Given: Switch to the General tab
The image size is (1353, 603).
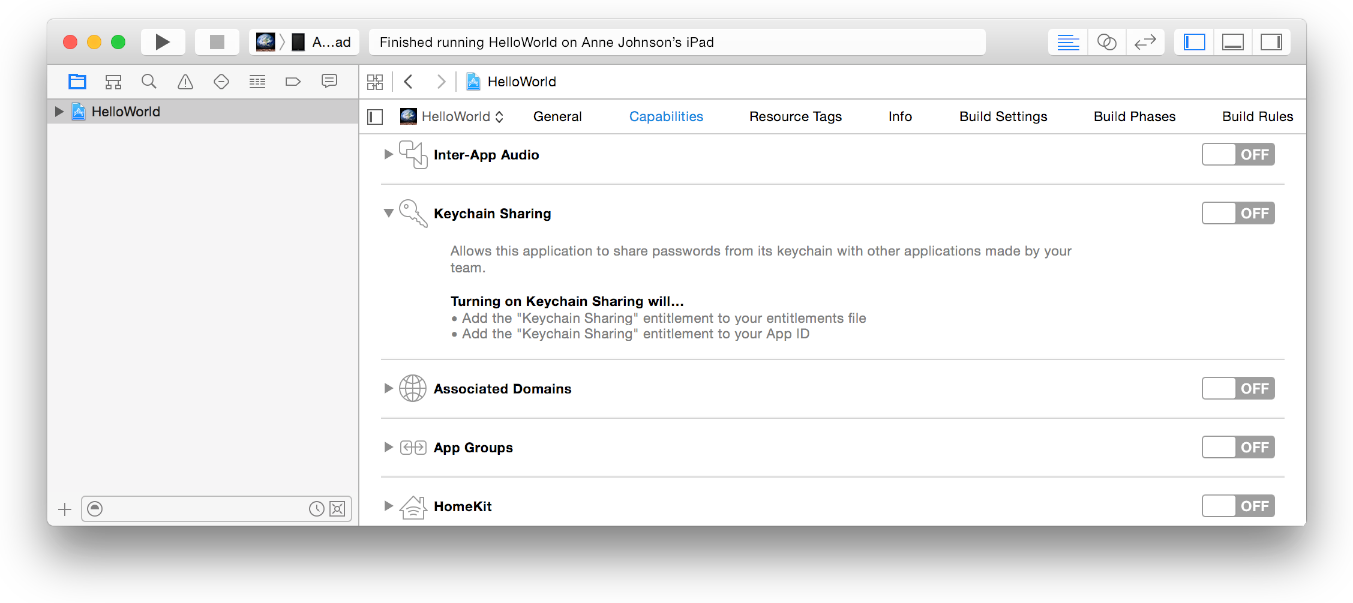Looking at the screenshot, I should (557, 117).
